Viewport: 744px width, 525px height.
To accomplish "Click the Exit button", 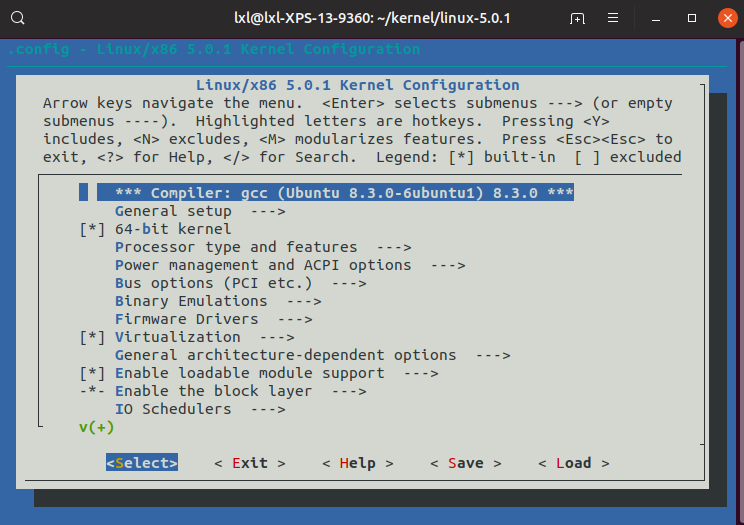I will coord(250,463).
